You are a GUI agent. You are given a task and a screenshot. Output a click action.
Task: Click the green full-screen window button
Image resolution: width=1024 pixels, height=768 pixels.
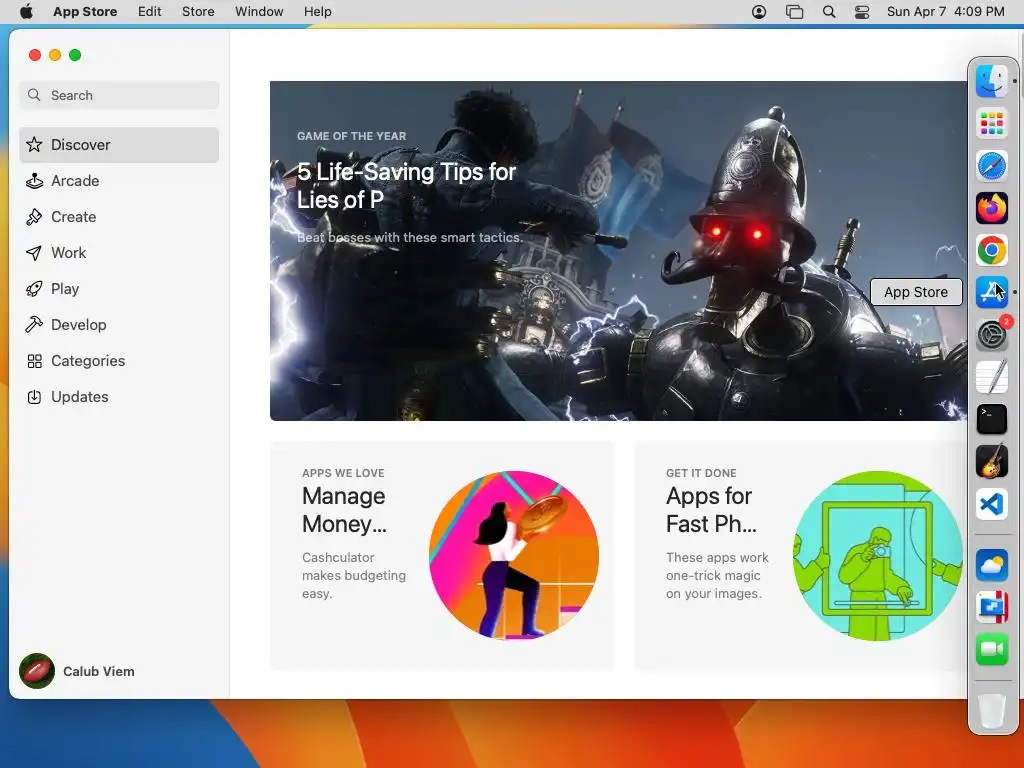coord(75,55)
